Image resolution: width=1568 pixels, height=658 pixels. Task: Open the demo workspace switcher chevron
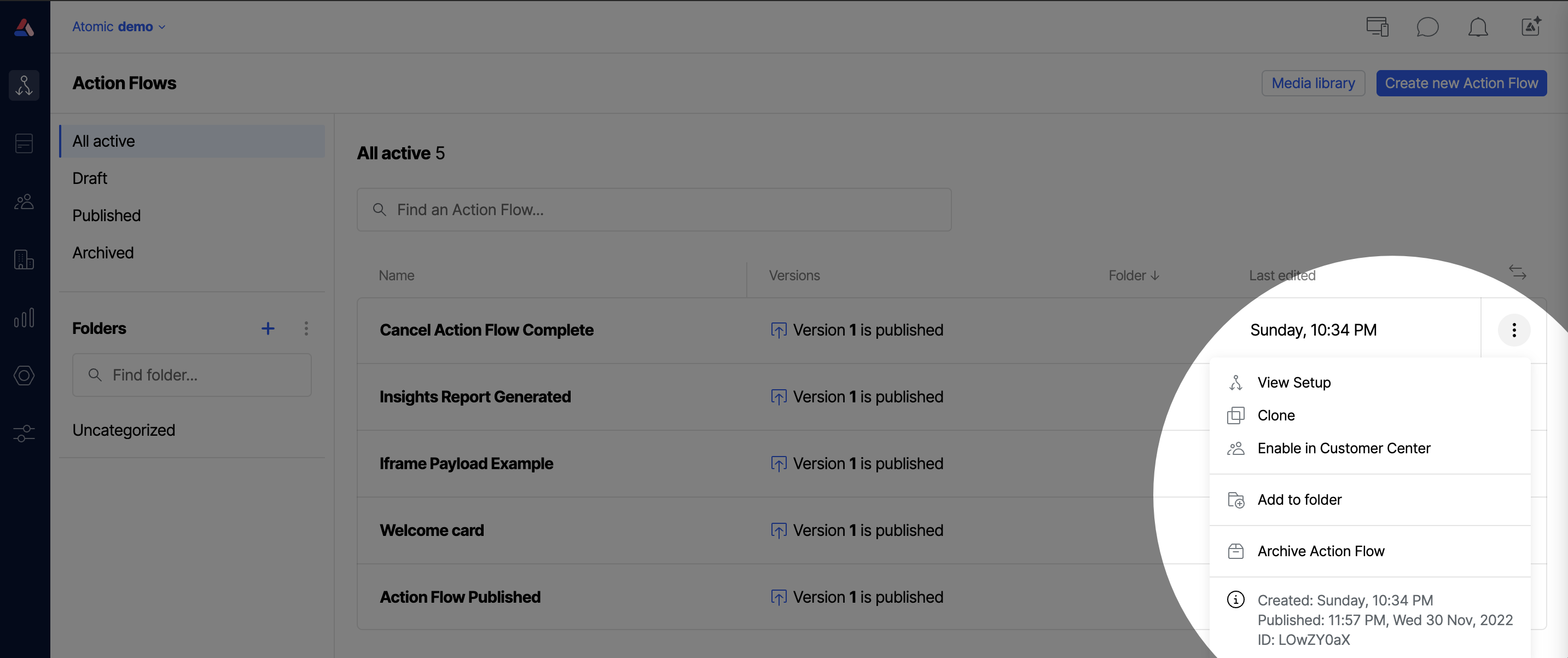click(x=162, y=27)
